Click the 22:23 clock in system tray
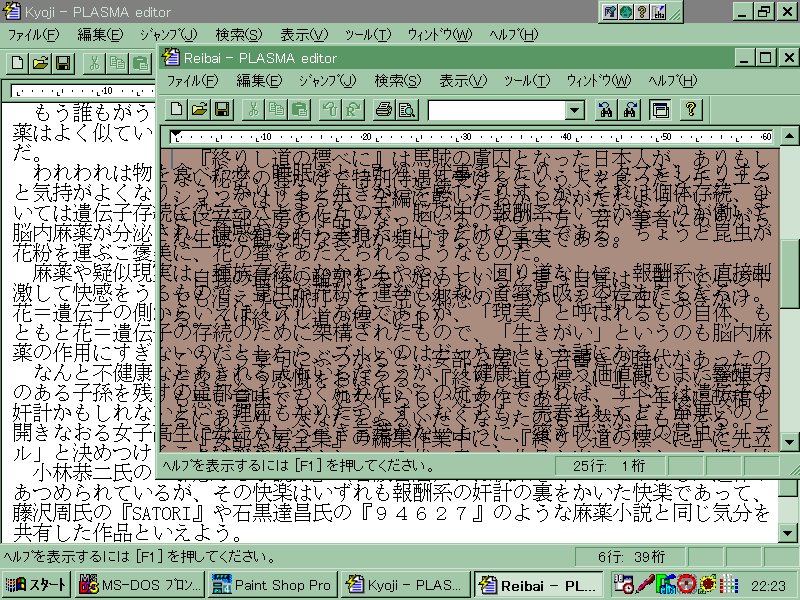 768,586
